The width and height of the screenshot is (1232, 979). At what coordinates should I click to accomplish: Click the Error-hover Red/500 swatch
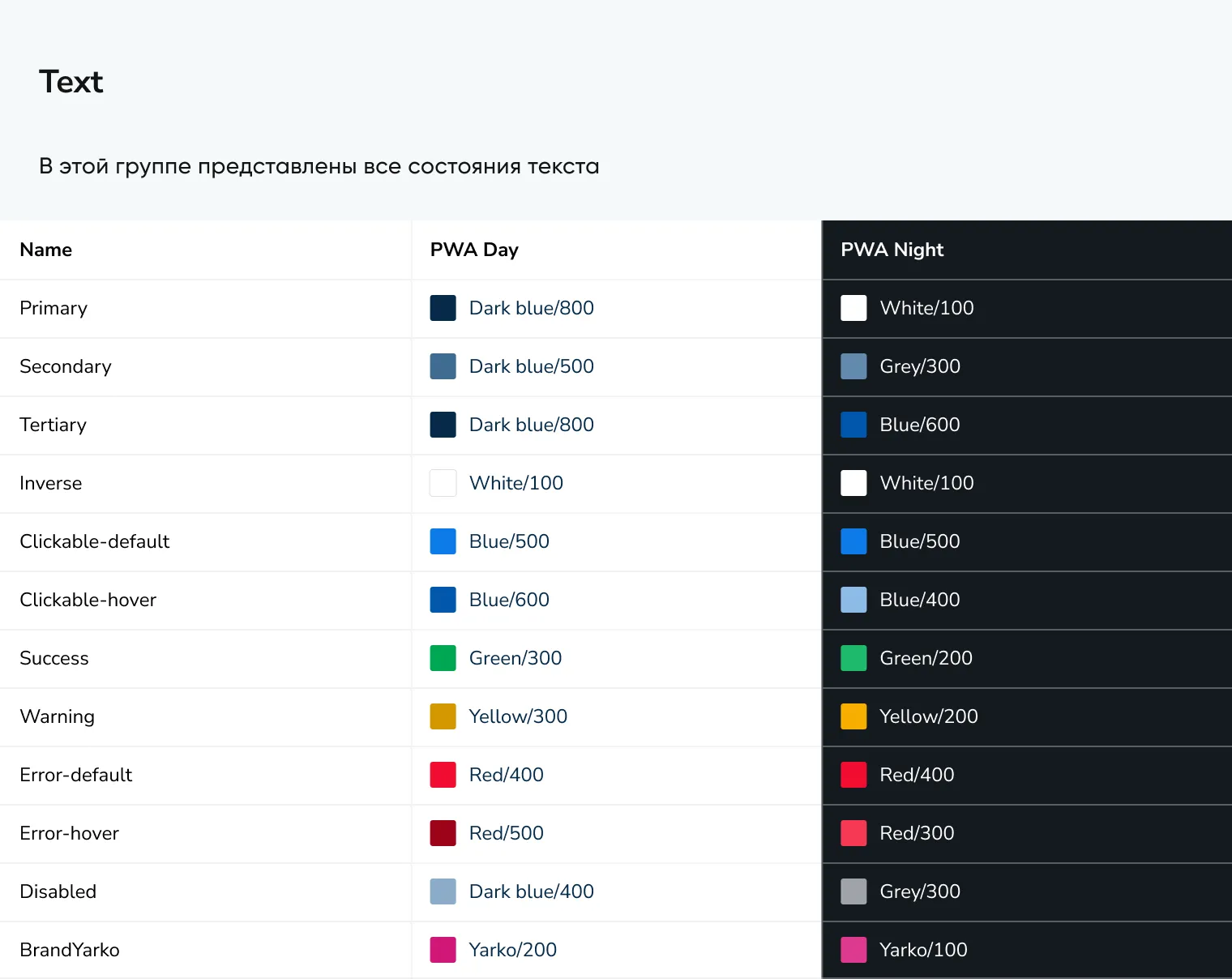pyautogui.click(x=443, y=833)
